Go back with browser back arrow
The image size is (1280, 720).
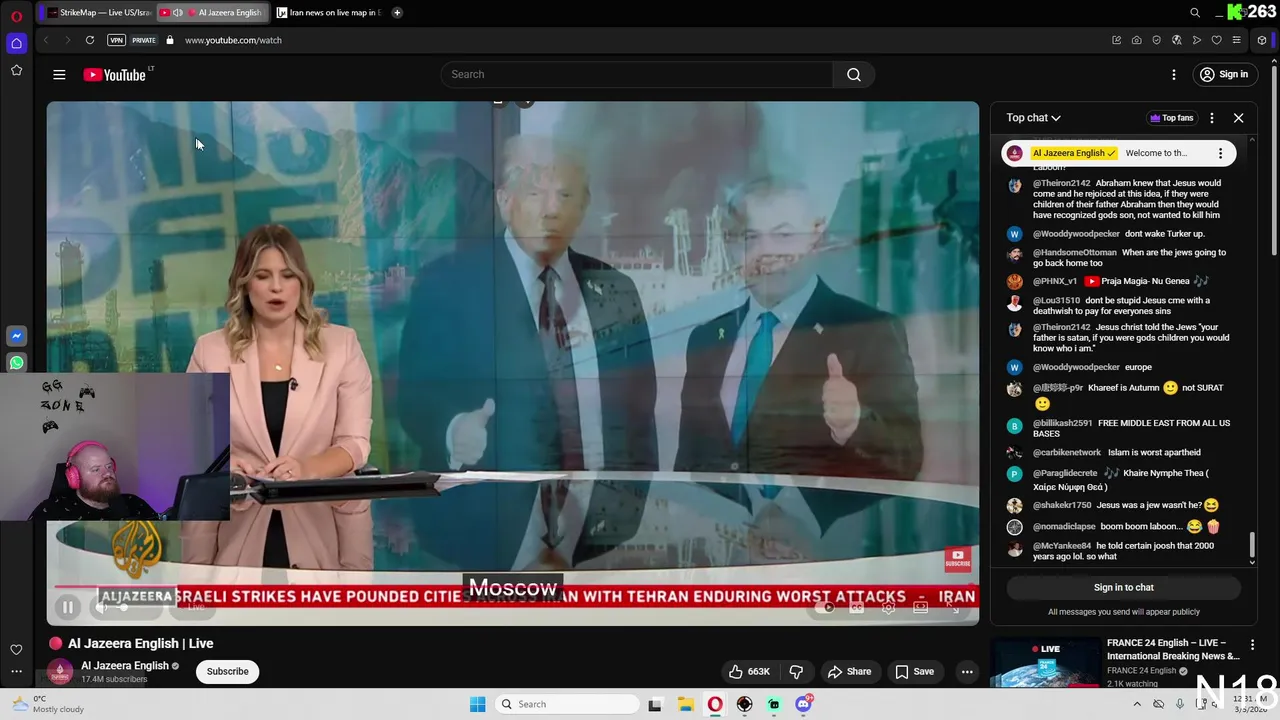tap(46, 40)
